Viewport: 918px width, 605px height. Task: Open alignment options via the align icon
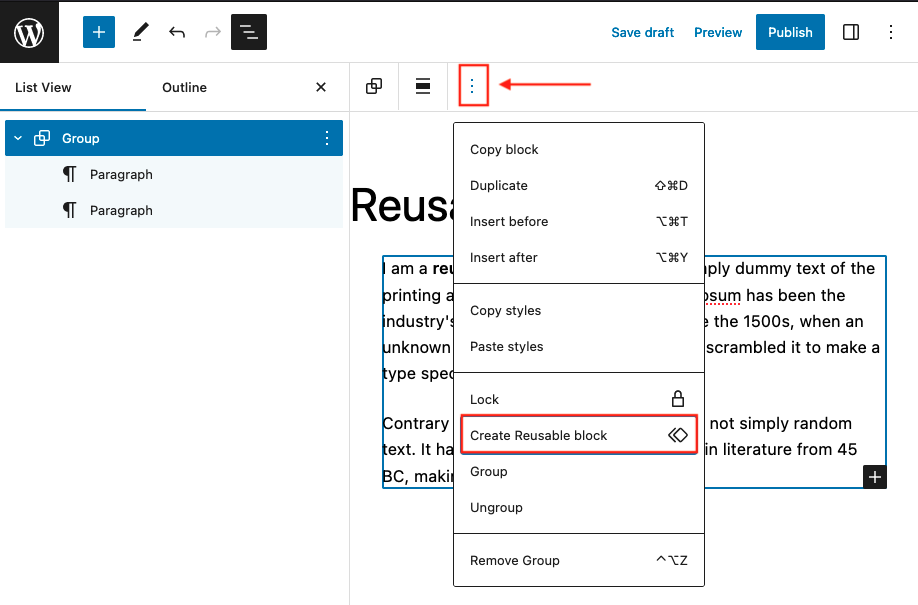pos(422,86)
